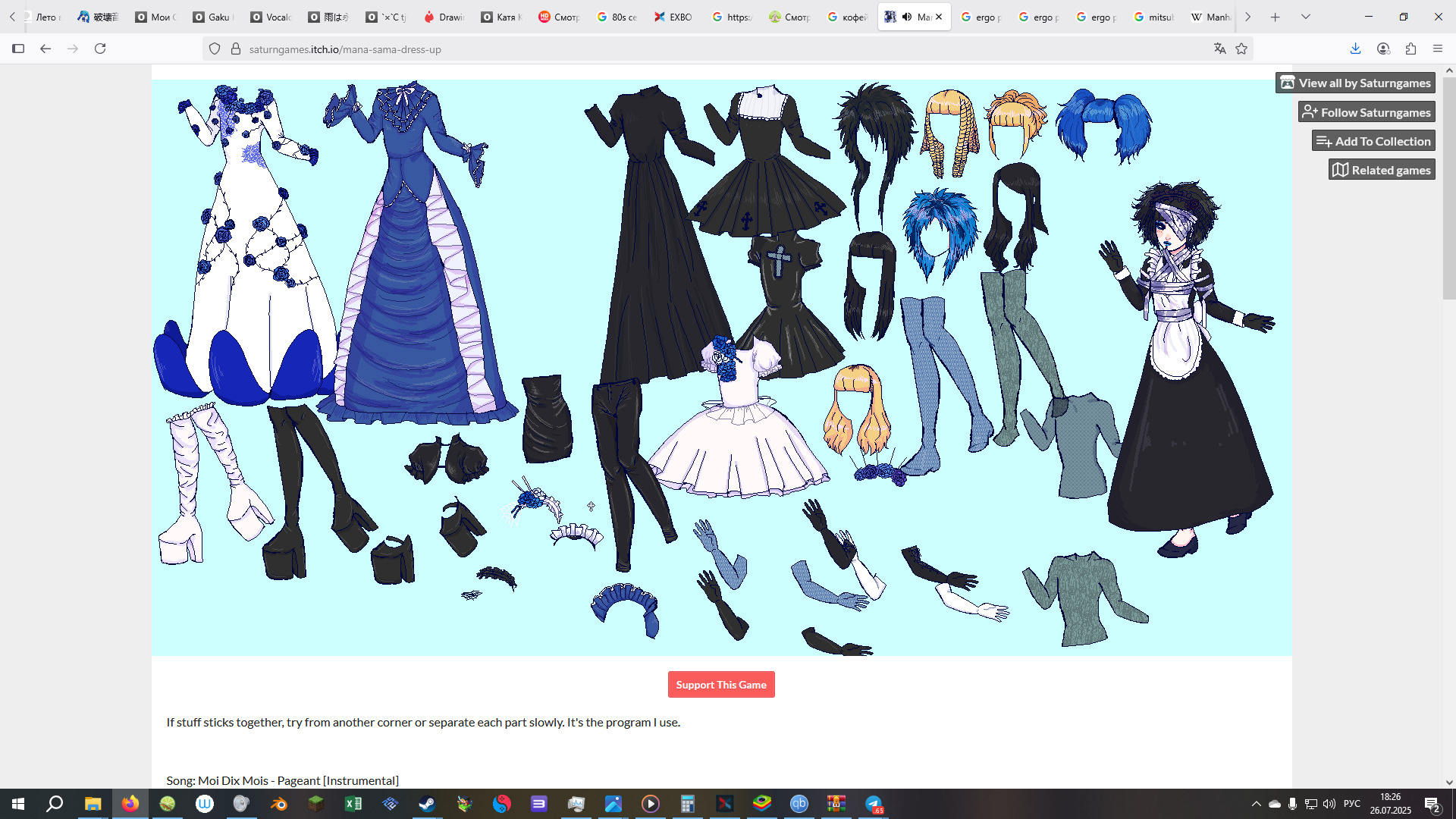Open Related games link
The image size is (1456, 819).
pyautogui.click(x=1382, y=170)
